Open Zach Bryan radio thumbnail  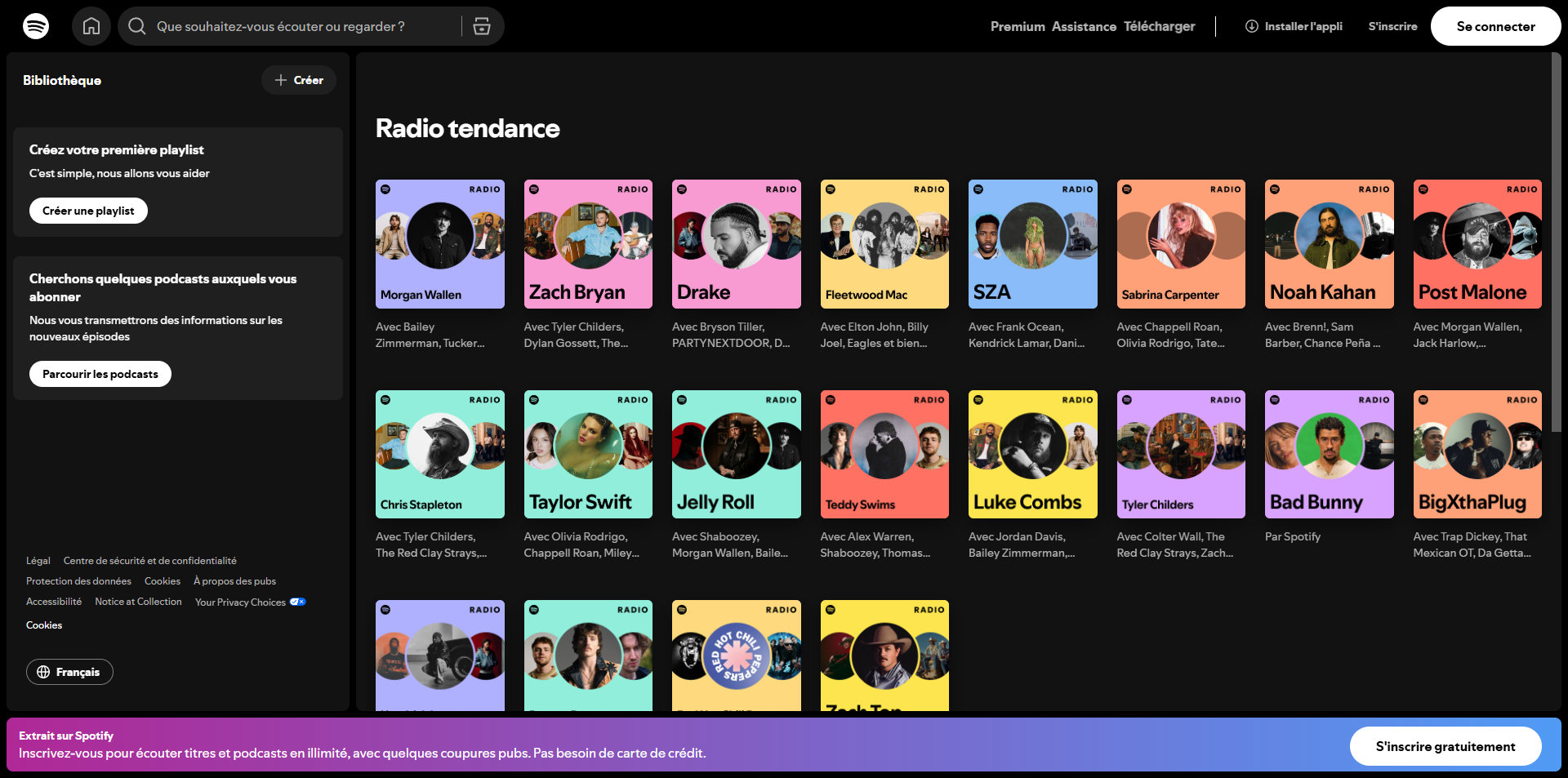[x=588, y=244]
